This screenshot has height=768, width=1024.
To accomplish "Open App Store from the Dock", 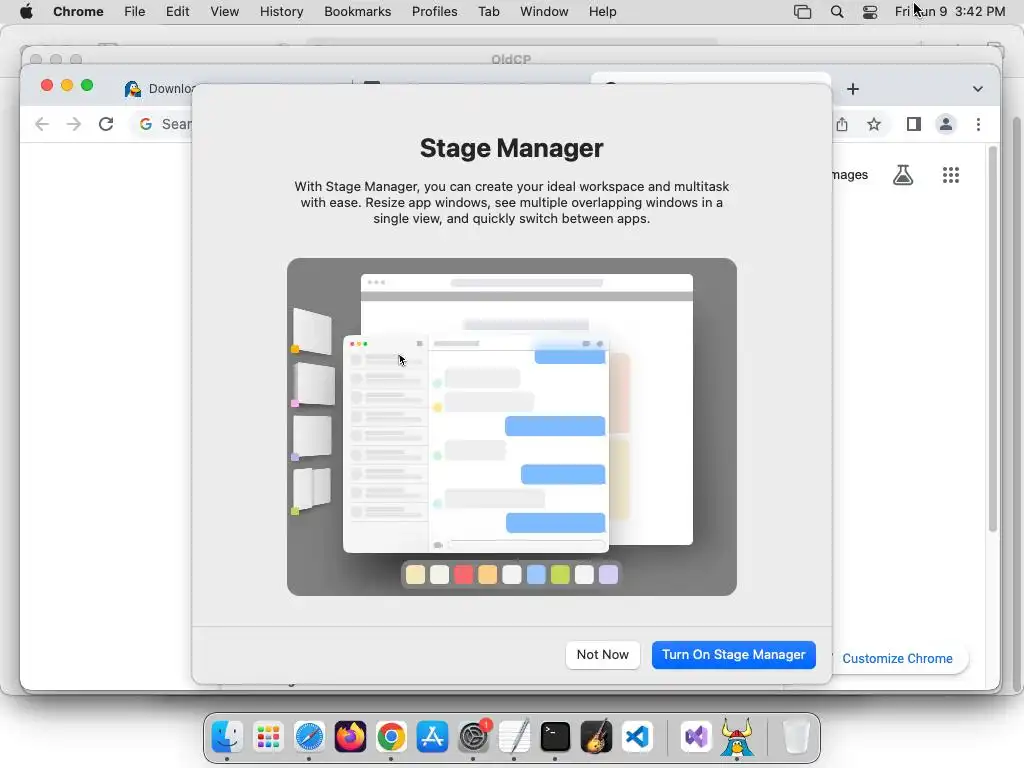I will point(432,737).
